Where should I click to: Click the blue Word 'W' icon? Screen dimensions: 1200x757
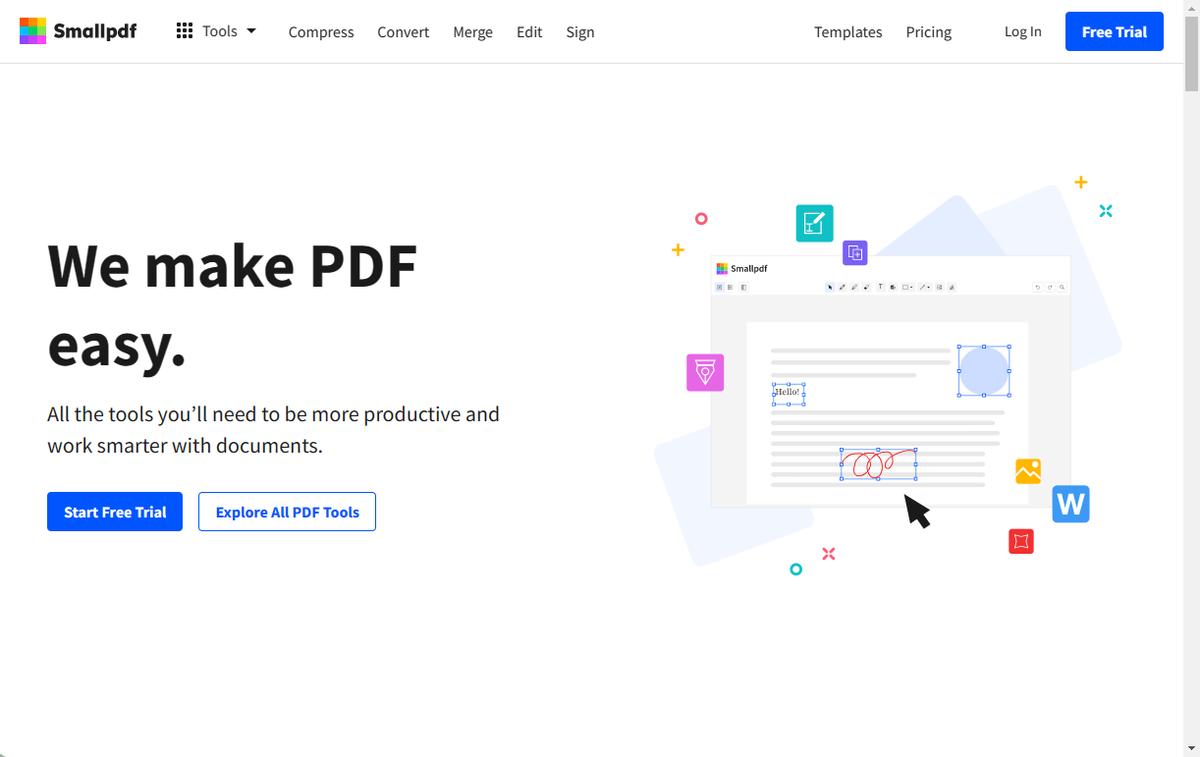[1070, 504]
